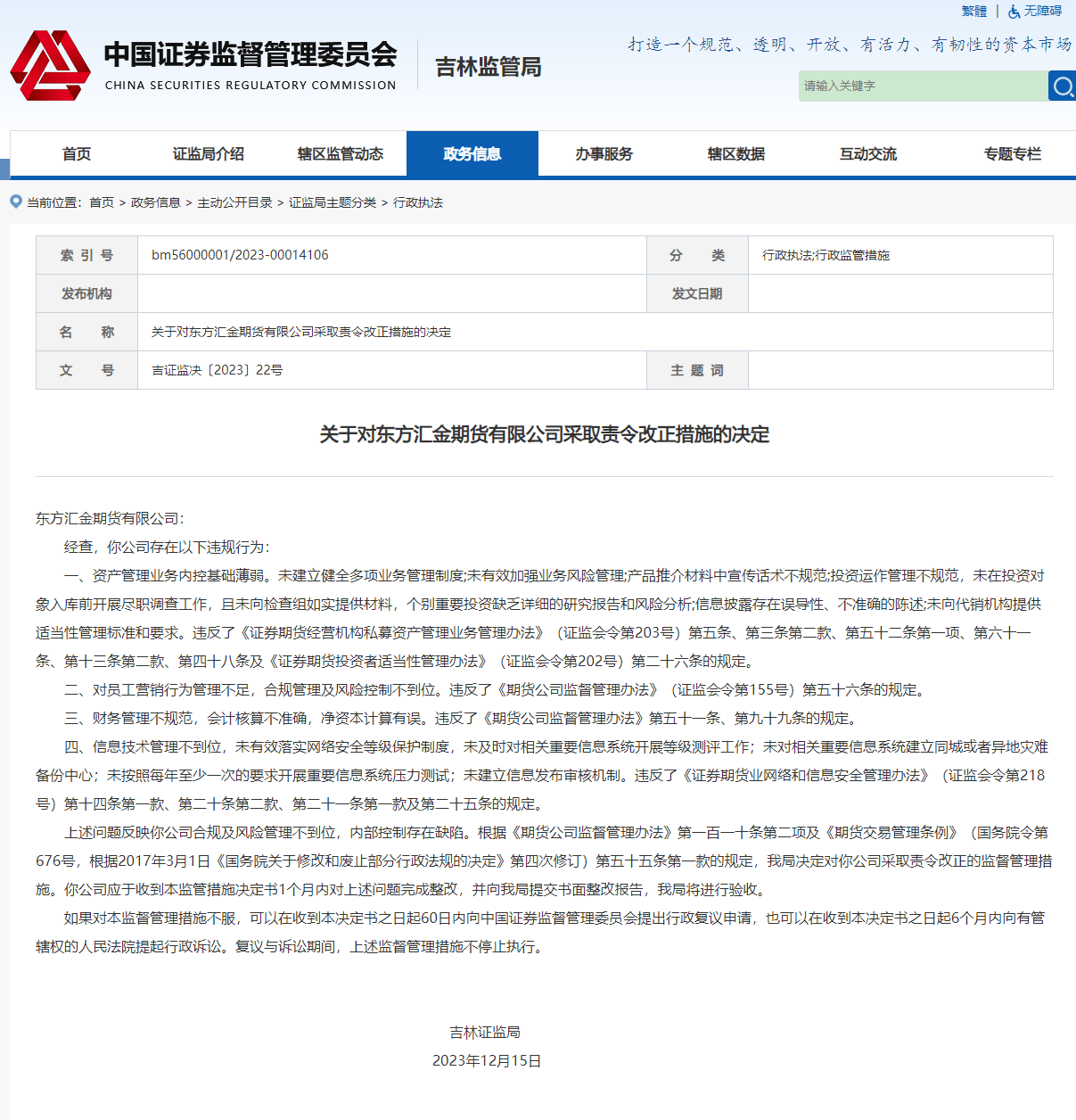Viewport: 1076px width, 1120px height.
Task: Open the 无障碍 accessibility mode link
Action: point(1043,12)
